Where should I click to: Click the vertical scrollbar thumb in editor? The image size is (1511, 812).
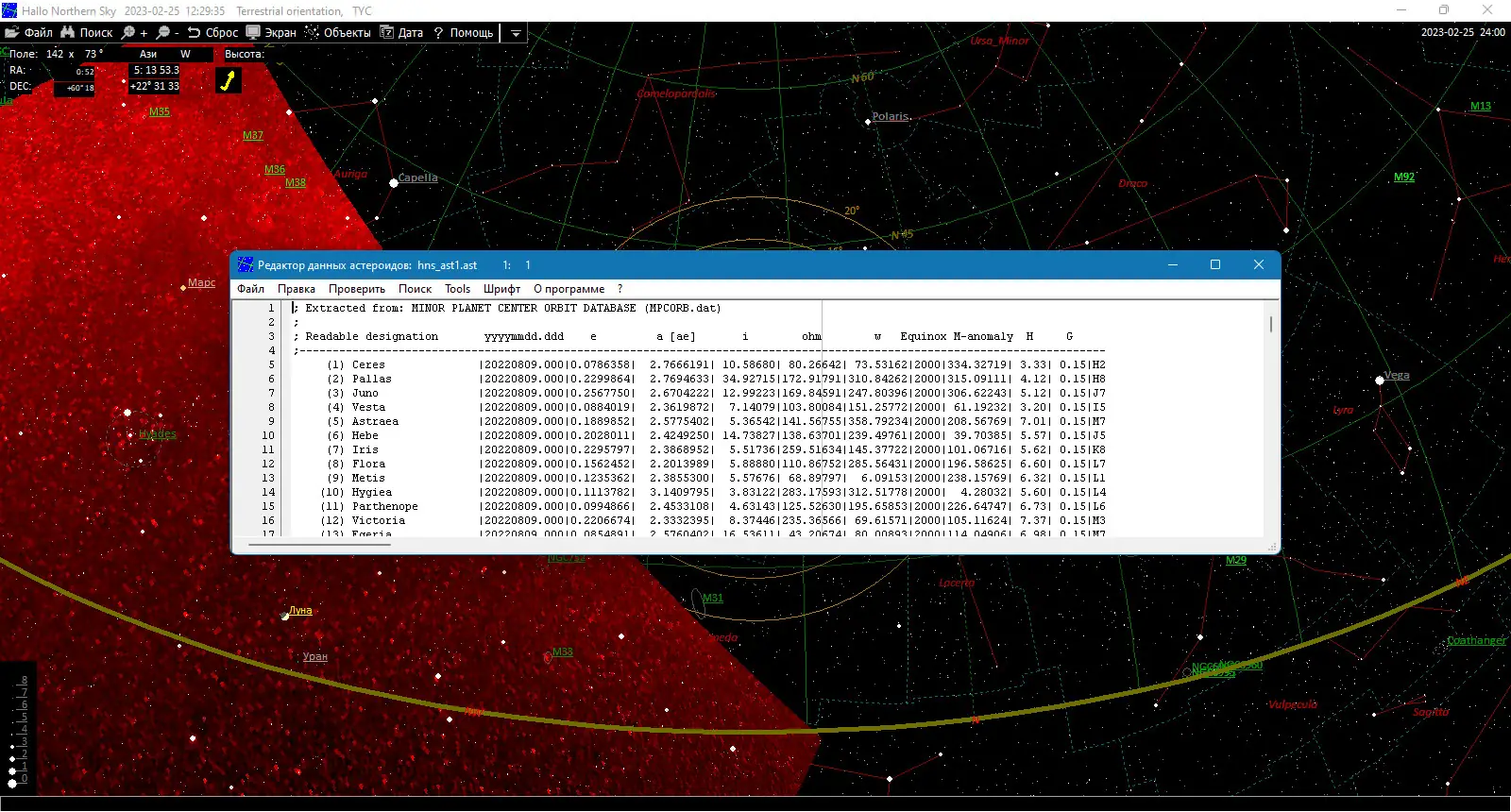[x=1271, y=324]
